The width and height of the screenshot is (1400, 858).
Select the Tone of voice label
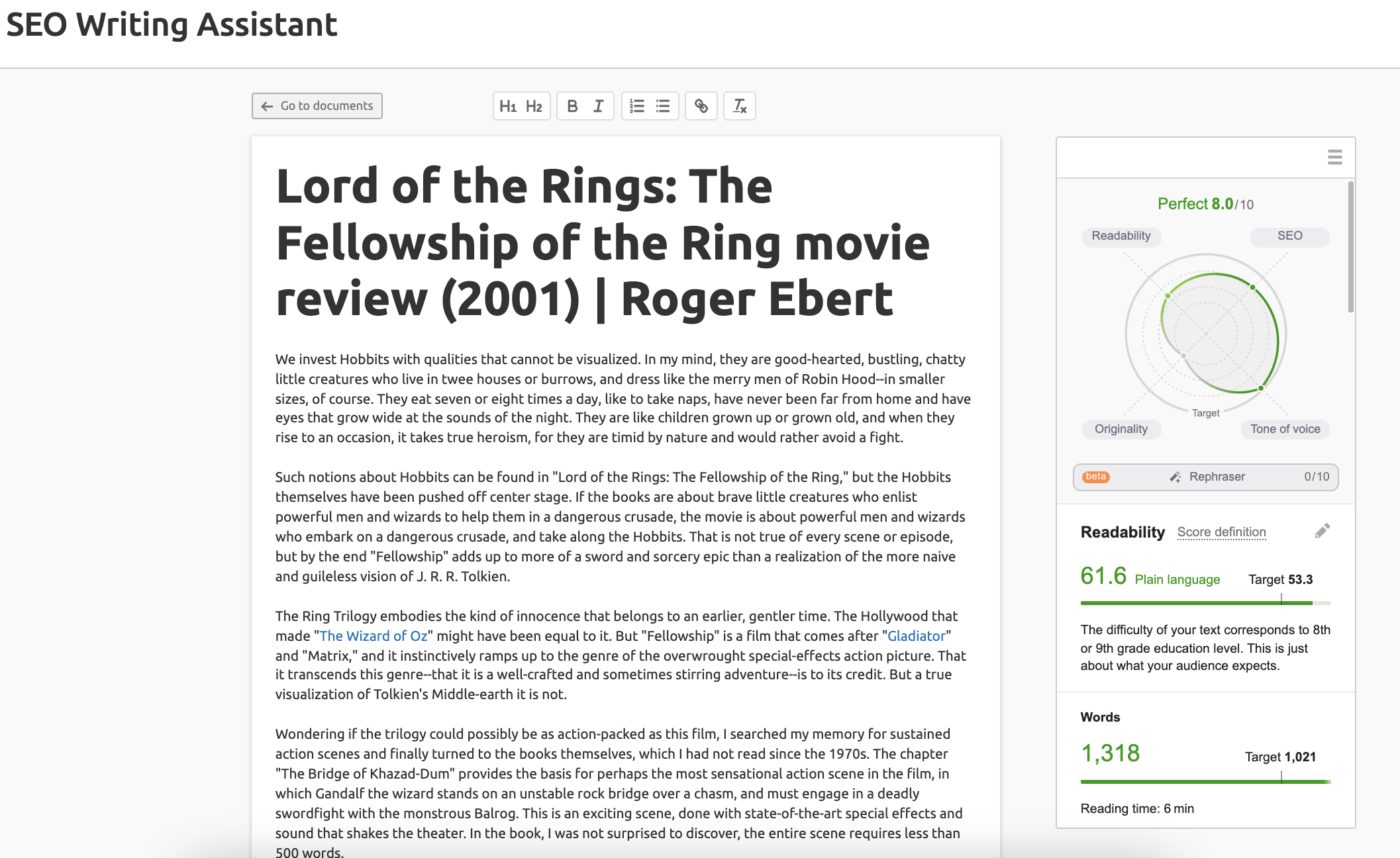pos(1285,429)
